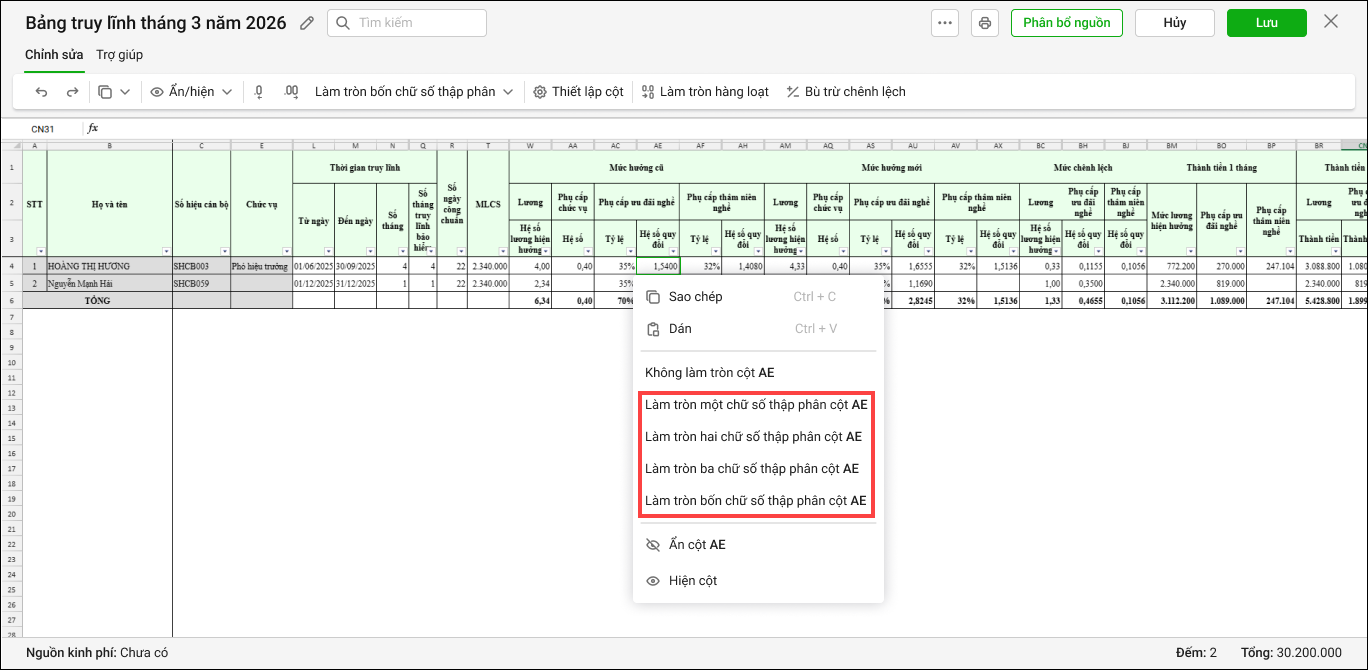Click Bù trừ chênh lệch in toolbar
This screenshot has height=670, width=1368.
coord(846,92)
